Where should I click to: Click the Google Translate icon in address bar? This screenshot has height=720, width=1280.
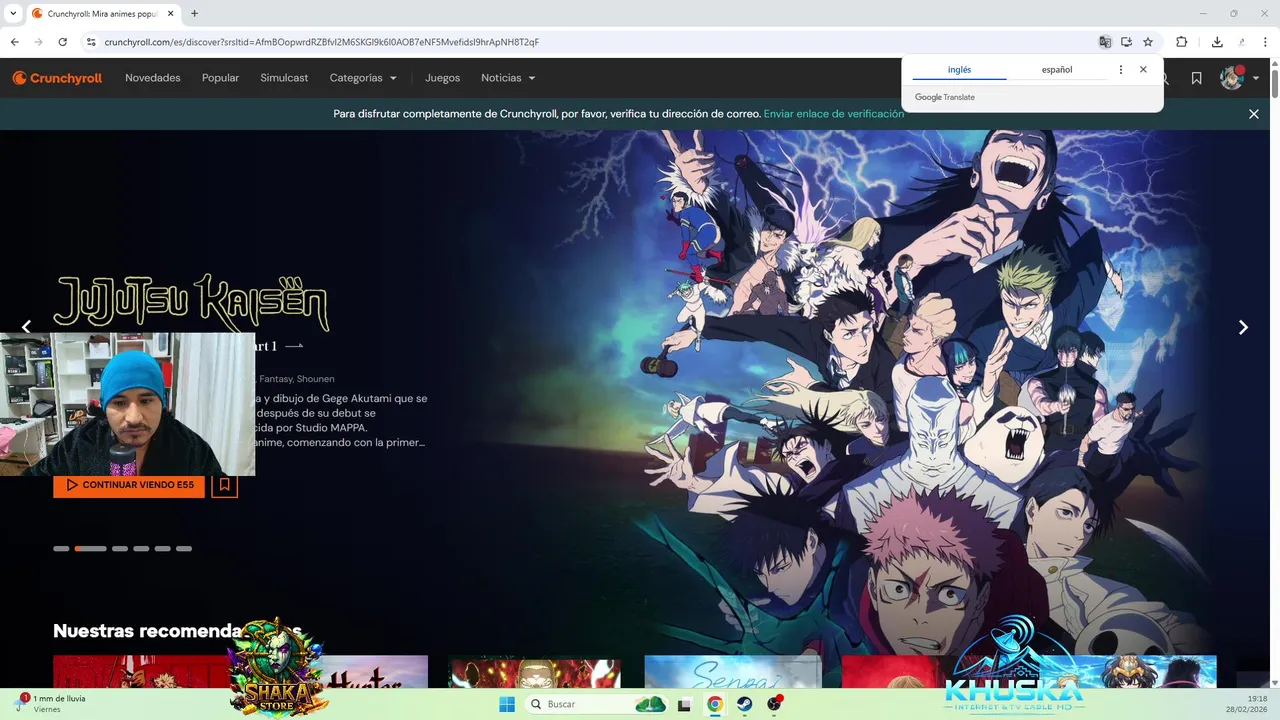pyautogui.click(x=1104, y=42)
